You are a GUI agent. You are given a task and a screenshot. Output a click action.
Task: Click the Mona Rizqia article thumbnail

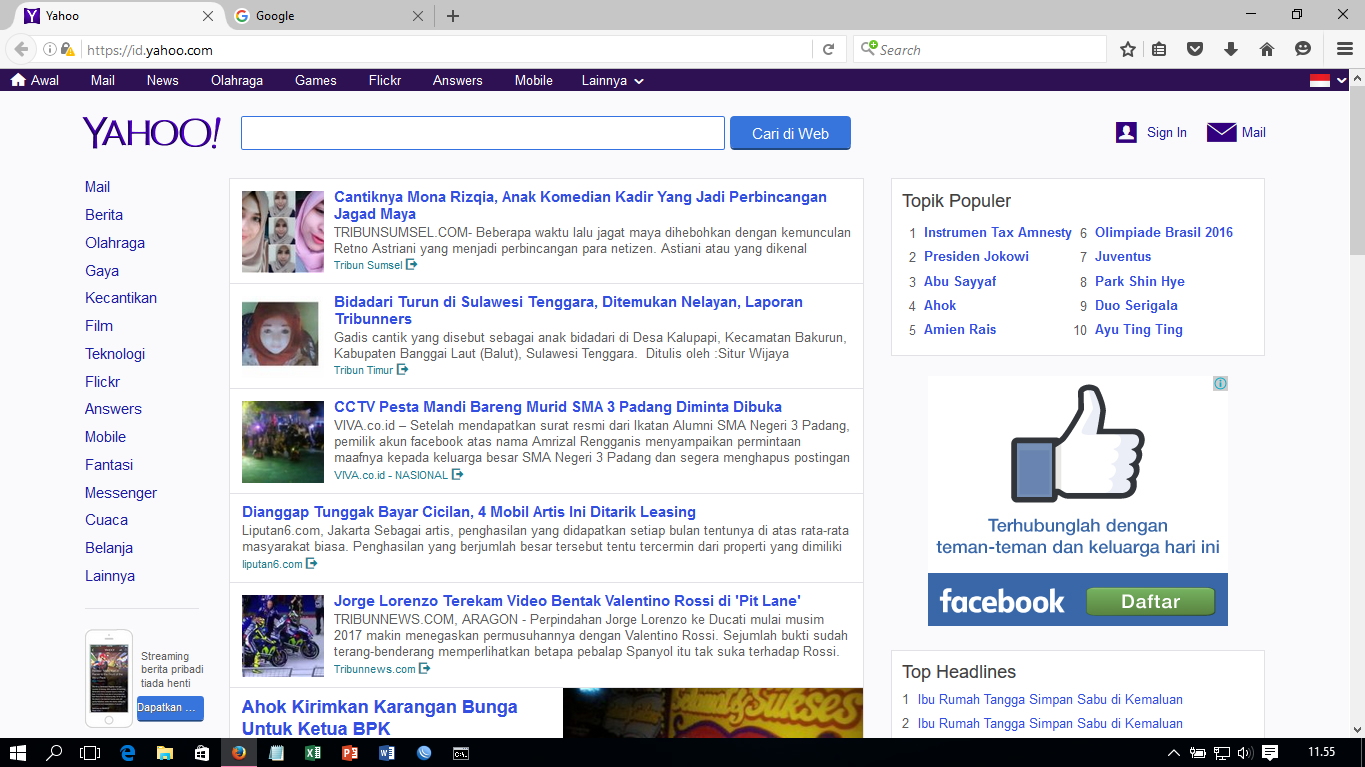tap(283, 232)
